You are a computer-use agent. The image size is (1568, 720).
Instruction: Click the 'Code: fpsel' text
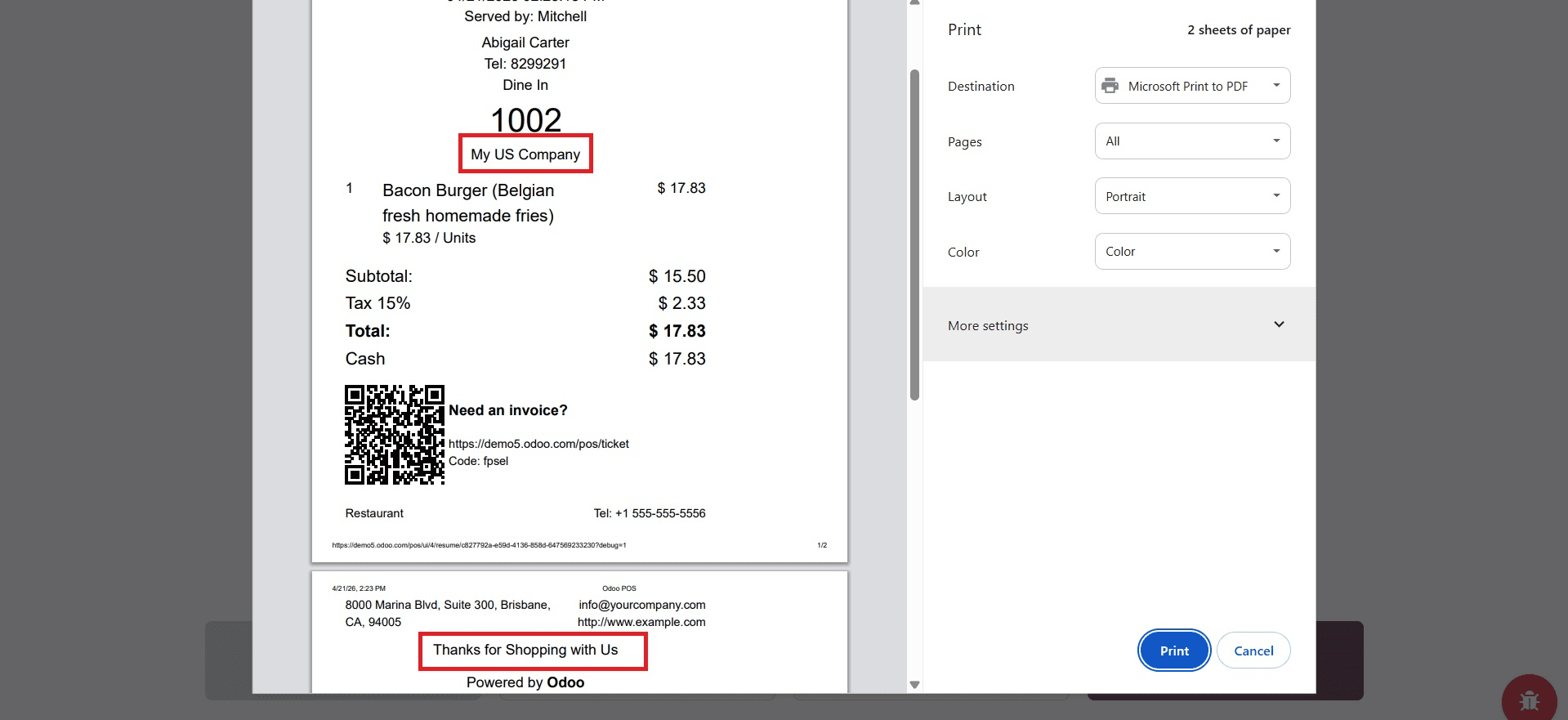point(478,461)
